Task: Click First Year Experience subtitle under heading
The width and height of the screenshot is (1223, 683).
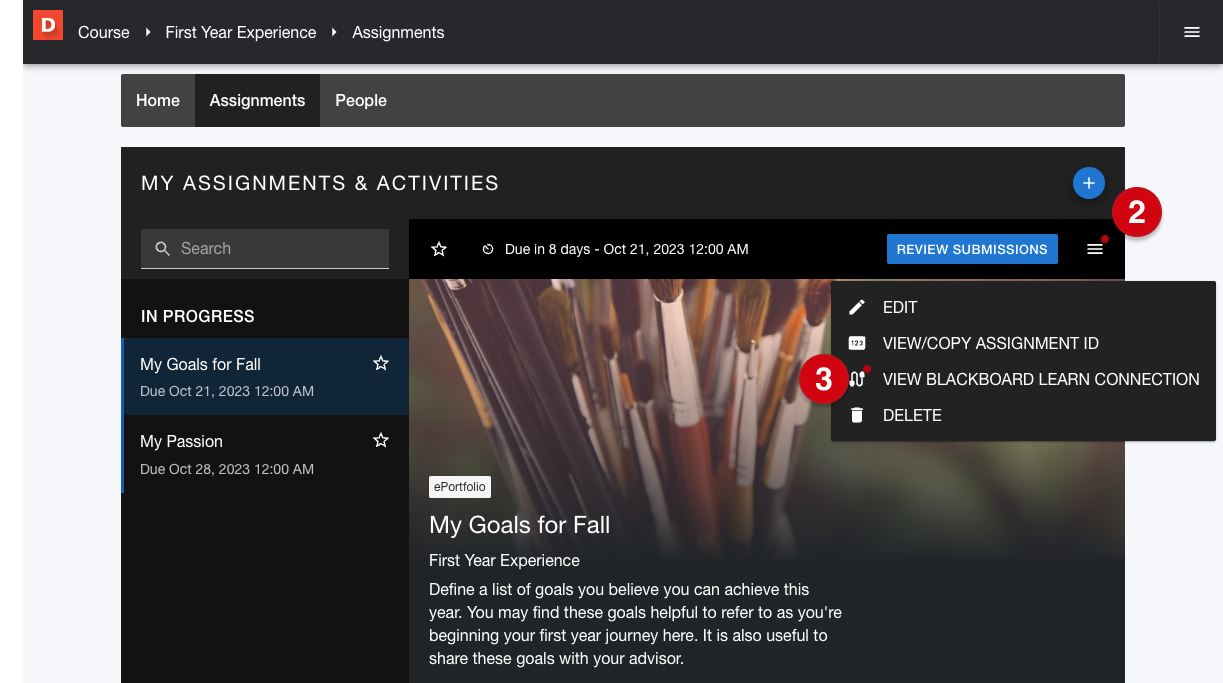Action: coord(504,560)
